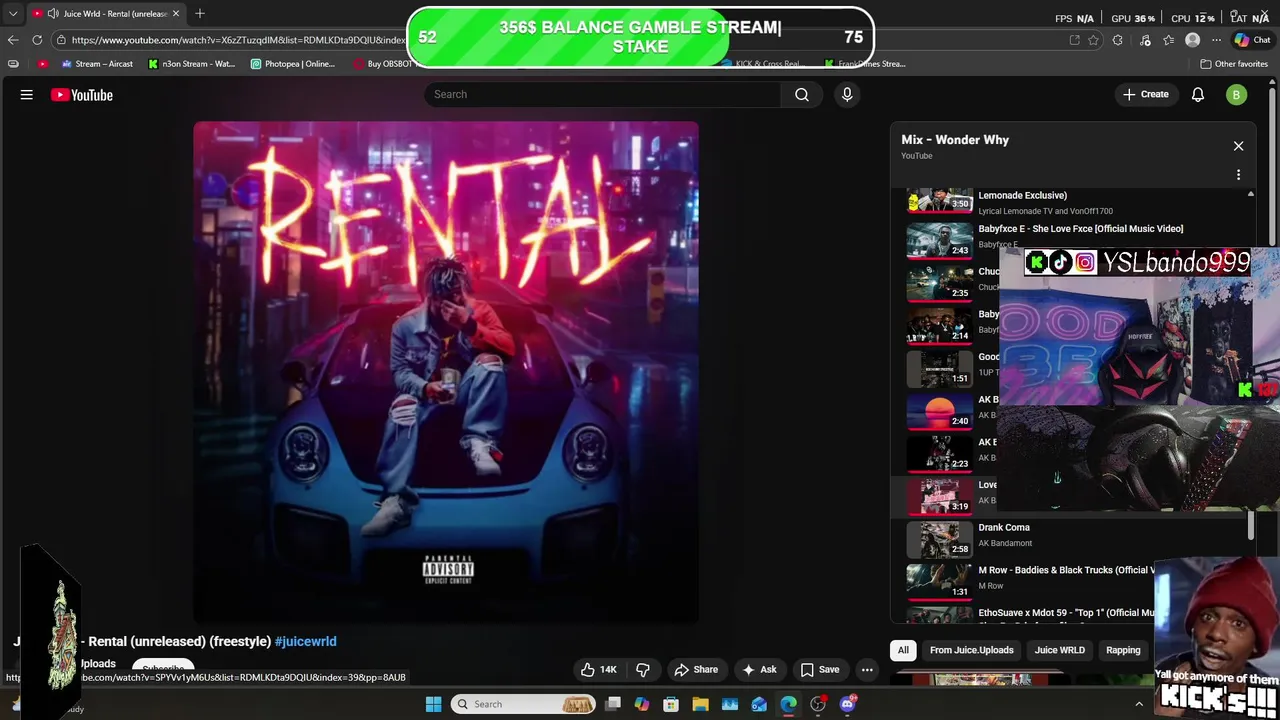Open the #juicewrld hashtag link
Image resolution: width=1280 pixels, height=720 pixels.
tap(305, 641)
